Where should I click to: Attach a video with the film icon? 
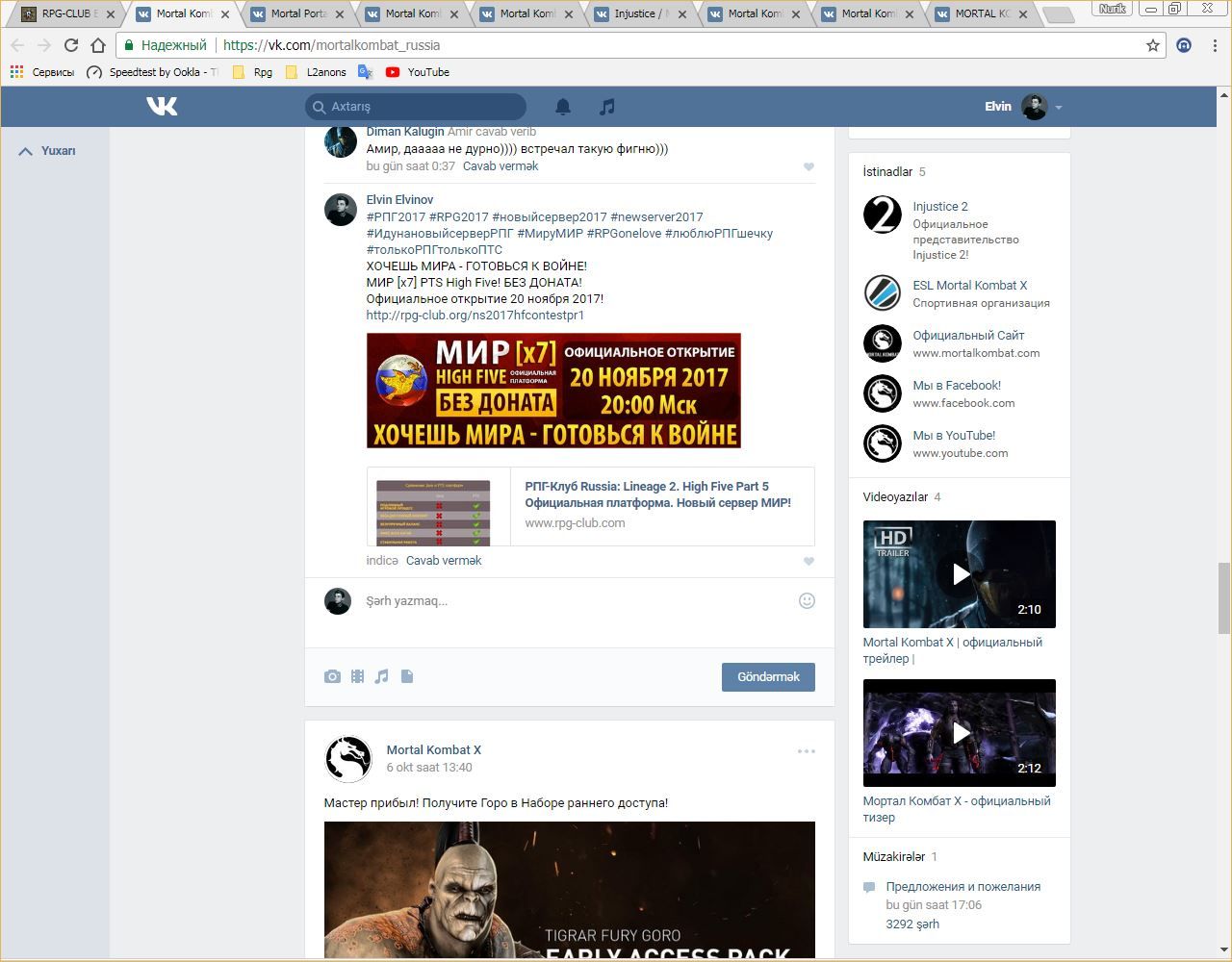[357, 676]
